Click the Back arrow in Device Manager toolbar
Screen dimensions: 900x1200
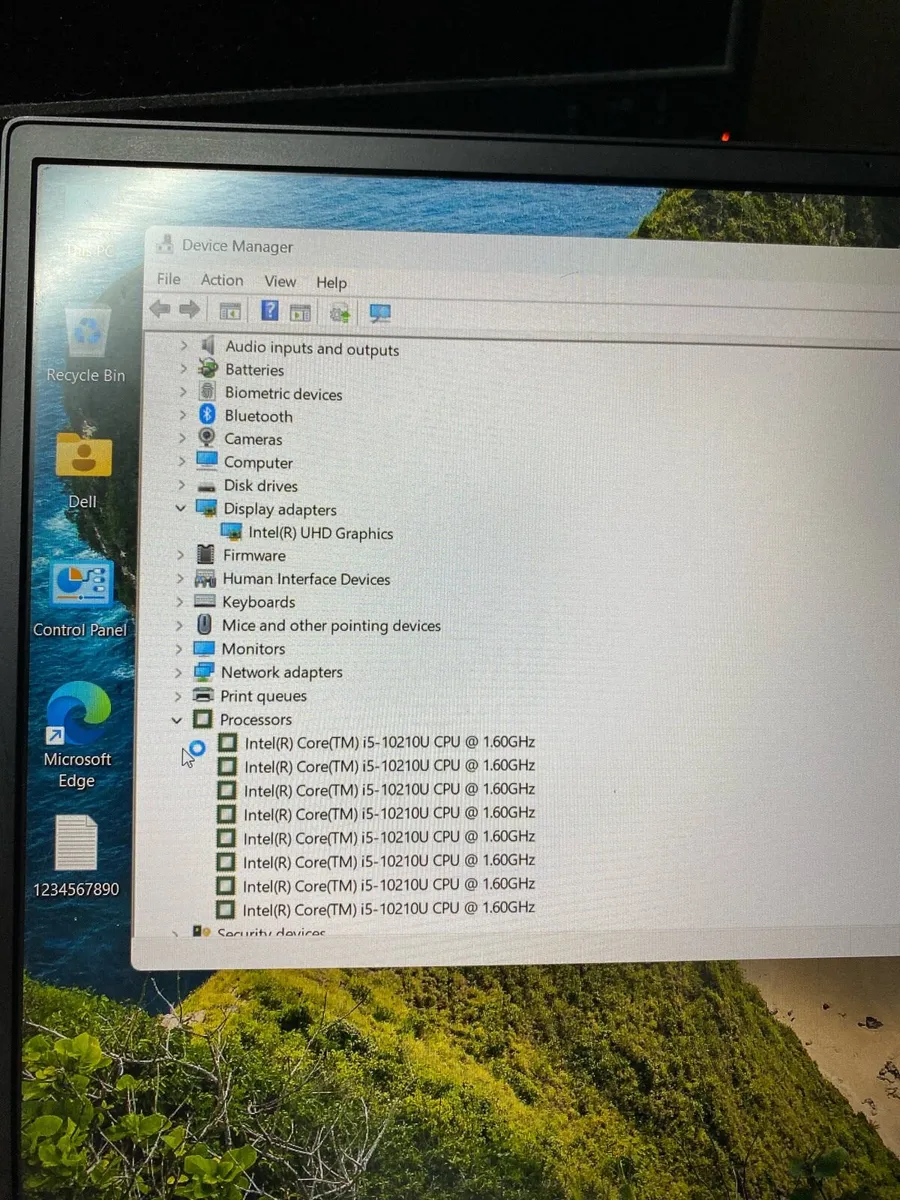(x=160, y=310)
